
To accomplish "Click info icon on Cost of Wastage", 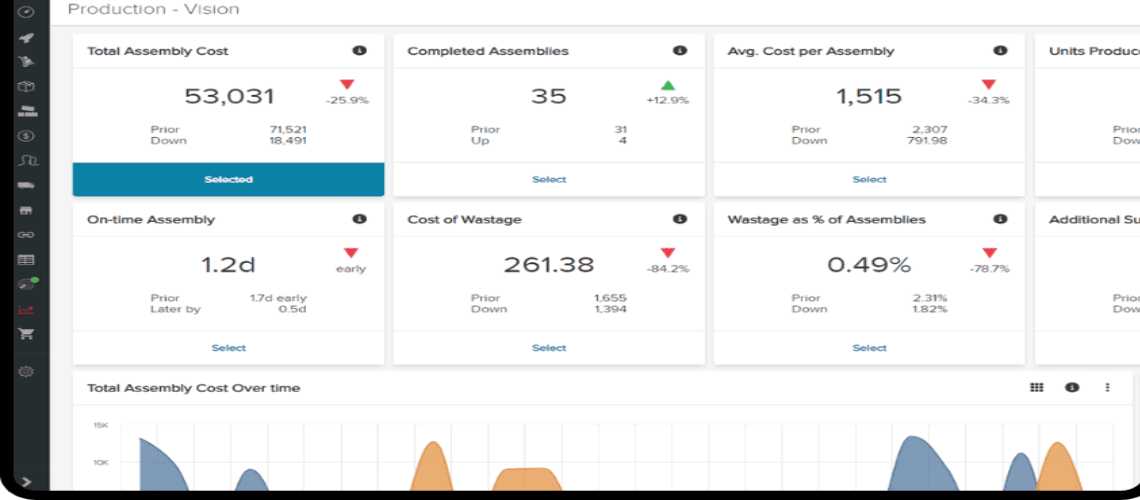I will coord(679,219).
